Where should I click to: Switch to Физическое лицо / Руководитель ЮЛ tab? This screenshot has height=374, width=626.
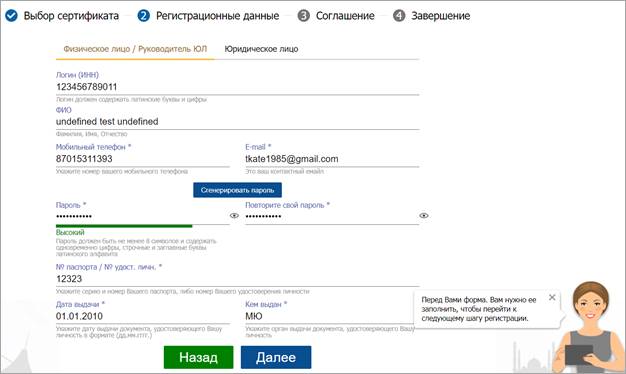pos(135,49)
